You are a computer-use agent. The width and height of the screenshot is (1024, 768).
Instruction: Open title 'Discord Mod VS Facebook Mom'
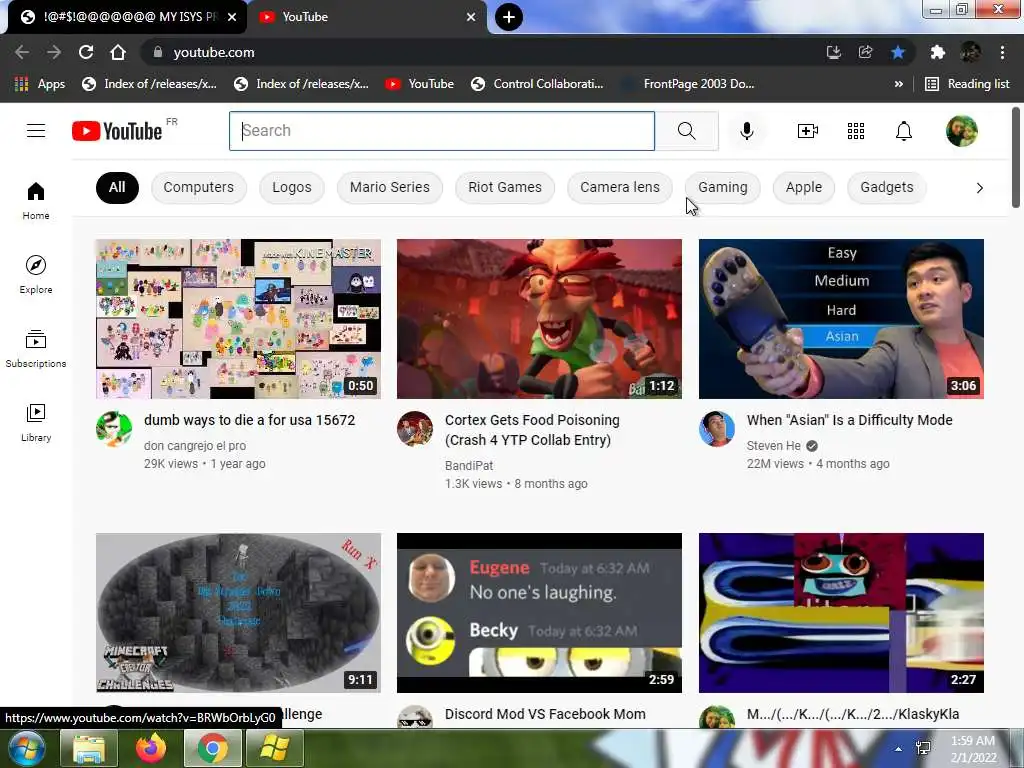pyautogui.click(x=545, y=714)
